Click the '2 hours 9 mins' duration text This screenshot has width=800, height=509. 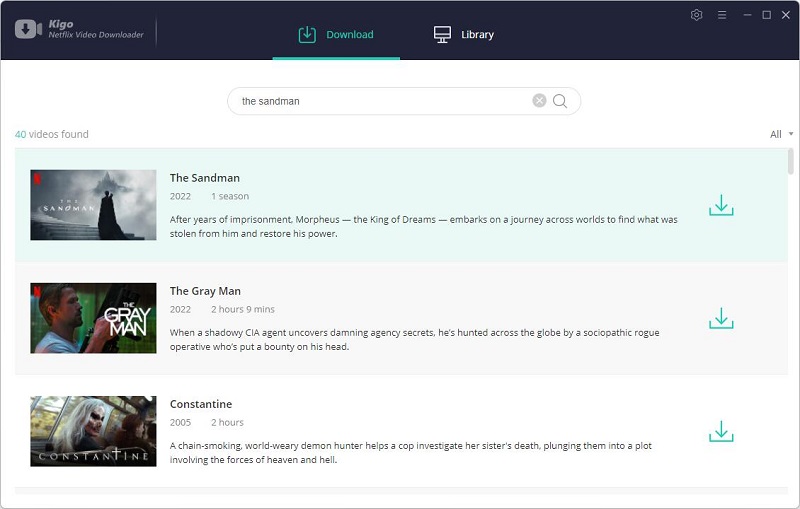point(243,310)
